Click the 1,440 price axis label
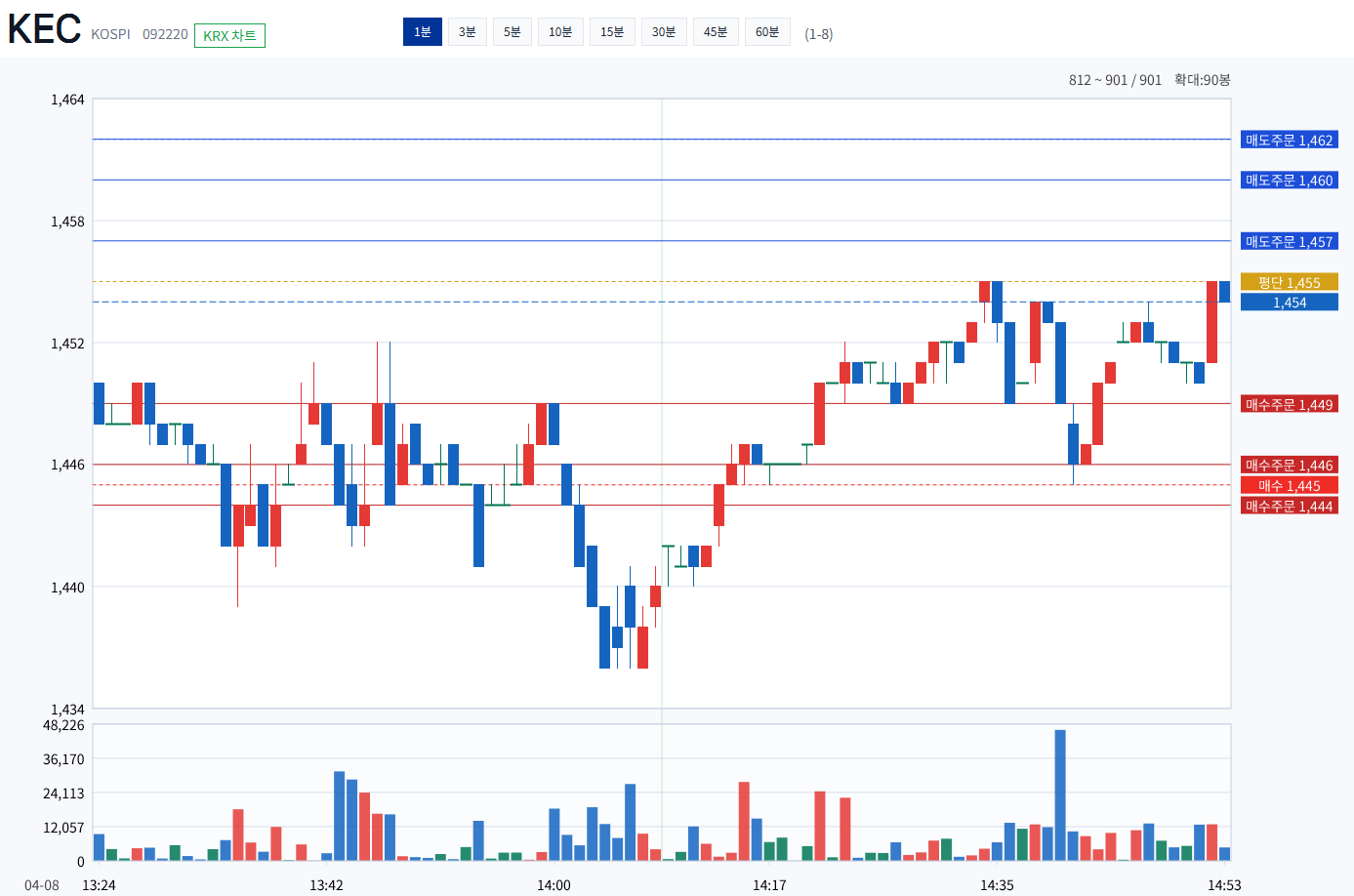The width and height of the screenshot is (1354, 896). [x=67, y=588]
